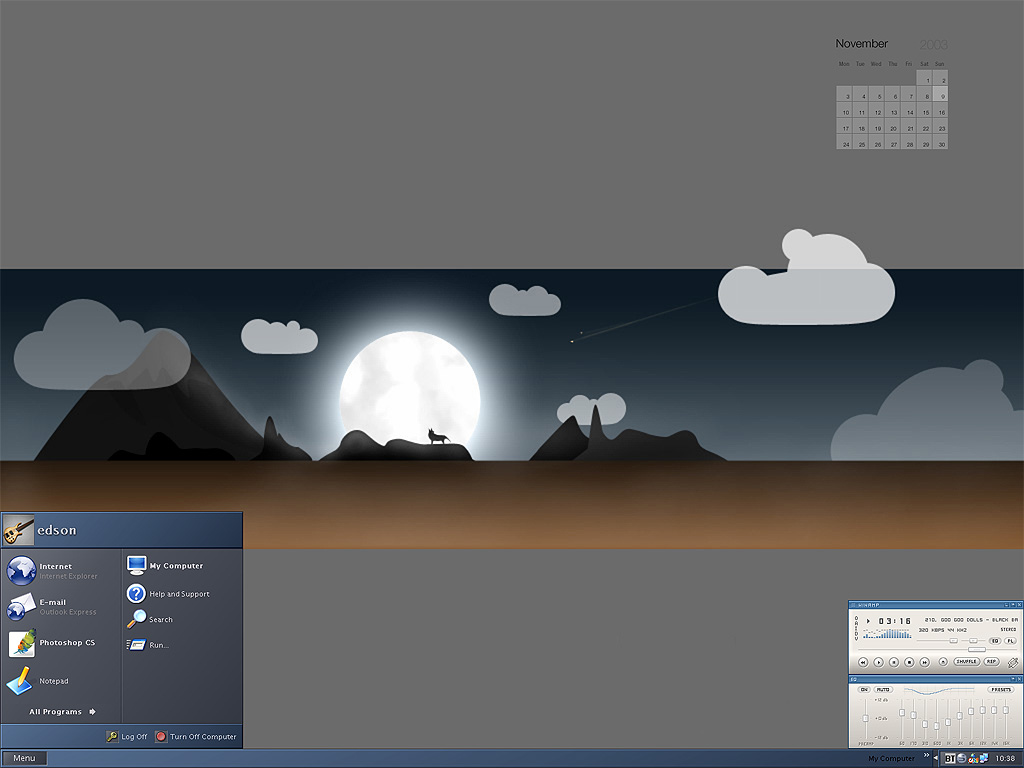
Task: Click the colorful butterfly tray icon
Action: [973, 758]
